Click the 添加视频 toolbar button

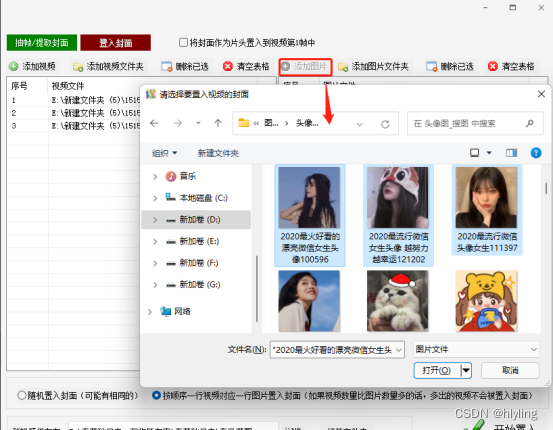[x=32, y=66]
